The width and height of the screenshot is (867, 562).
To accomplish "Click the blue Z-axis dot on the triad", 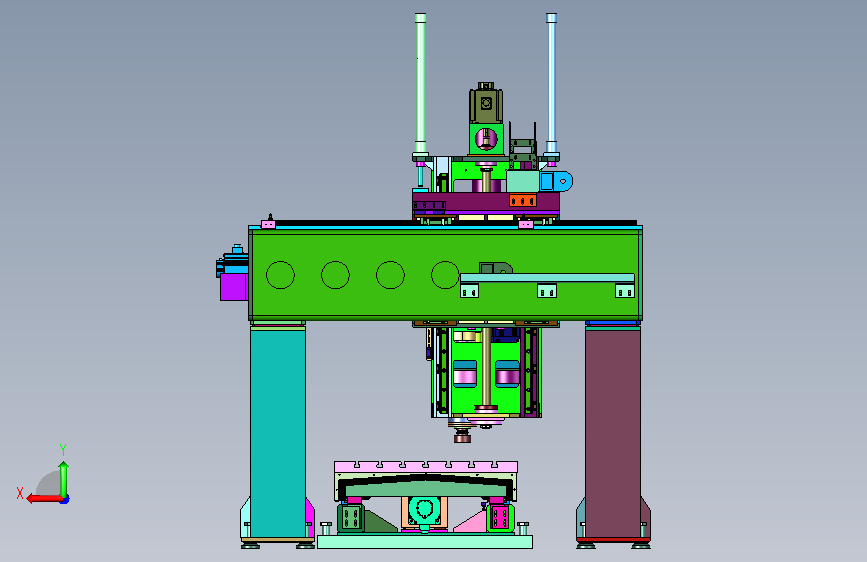I will pyautogui.click(x=65, y=500).
